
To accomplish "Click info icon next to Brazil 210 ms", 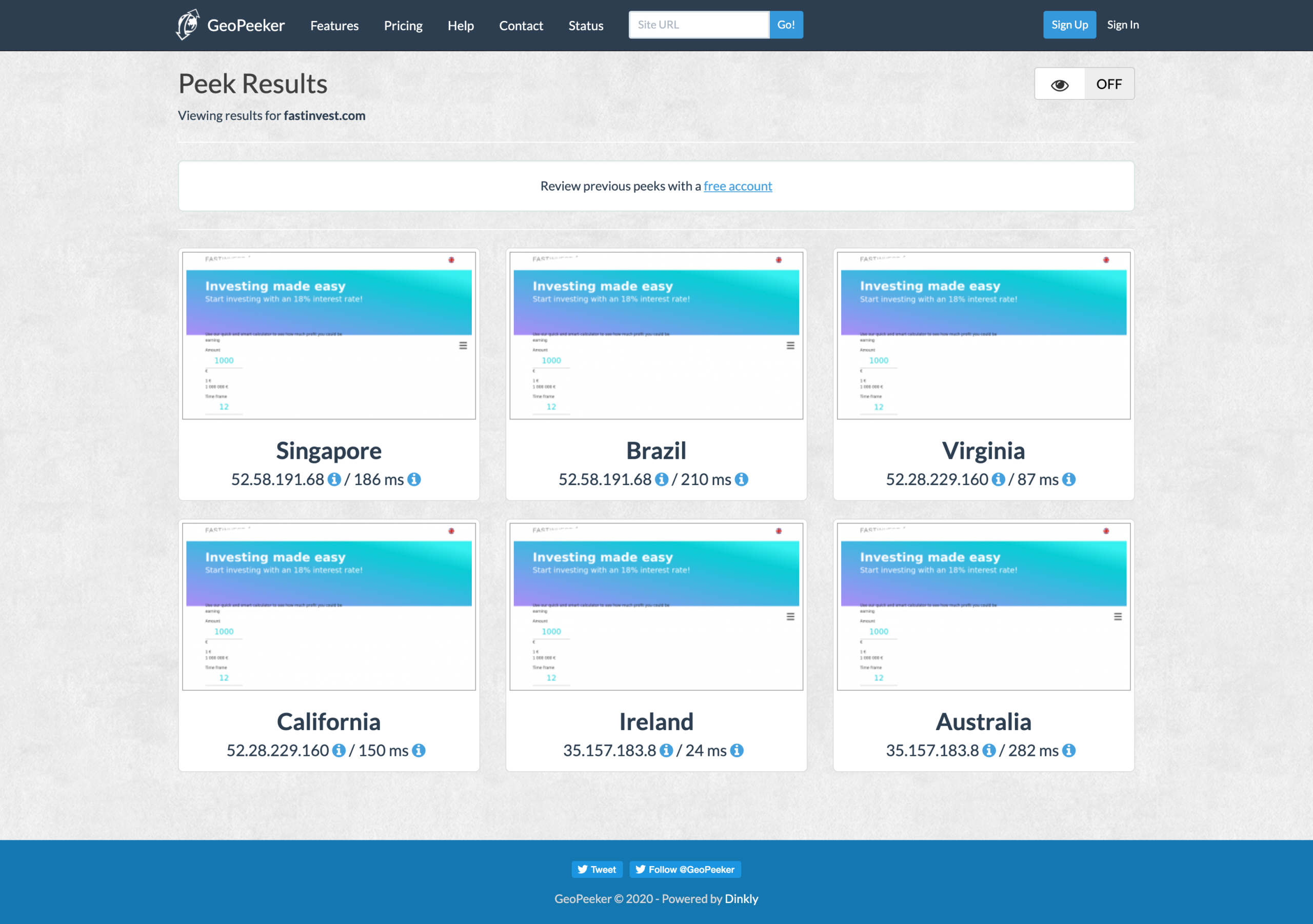I will point(742,479).
